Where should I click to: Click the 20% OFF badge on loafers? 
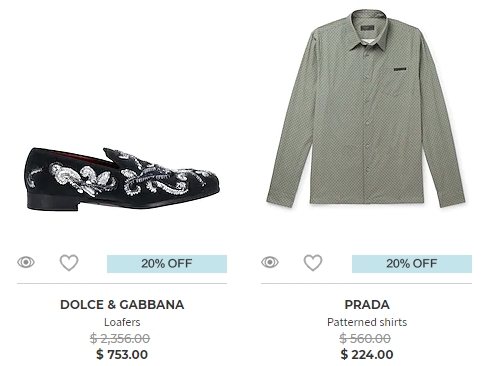tap(167, 264)
